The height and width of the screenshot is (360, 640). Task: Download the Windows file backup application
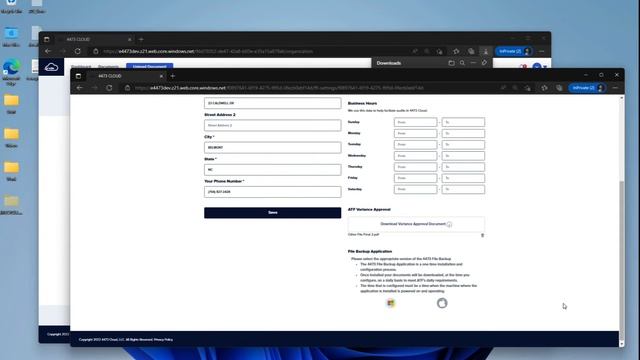click(391, 303)
